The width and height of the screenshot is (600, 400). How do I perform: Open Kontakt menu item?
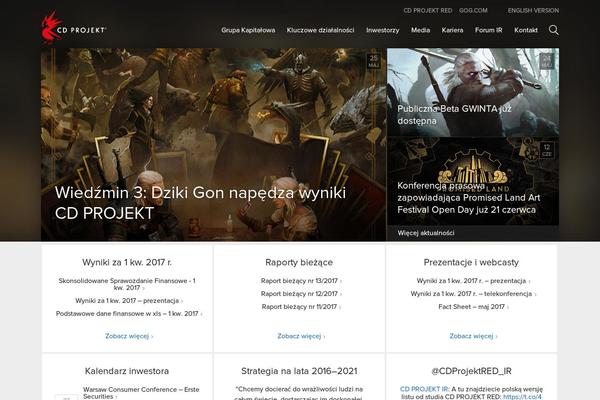click(x=526, y=30)
